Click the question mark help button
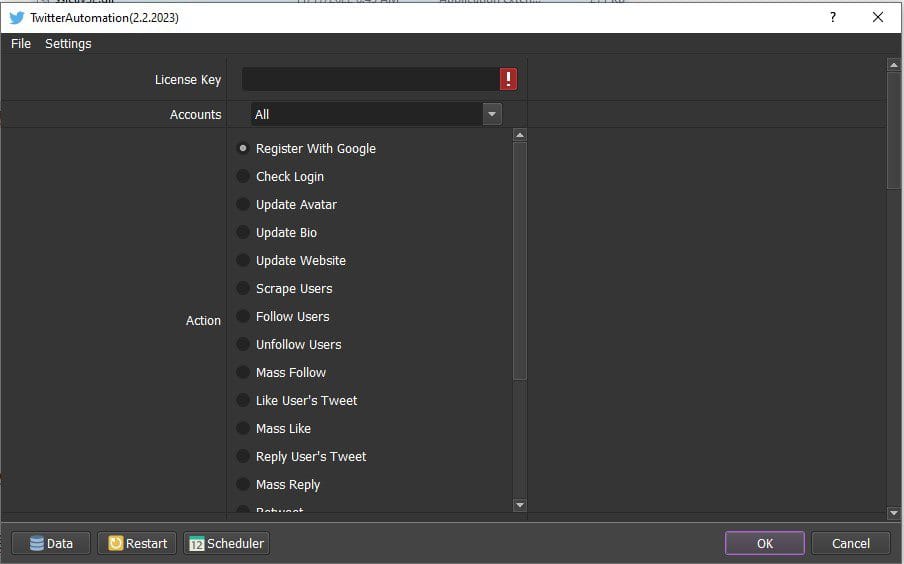The image size is (904, 564). (x=833, y=17)
